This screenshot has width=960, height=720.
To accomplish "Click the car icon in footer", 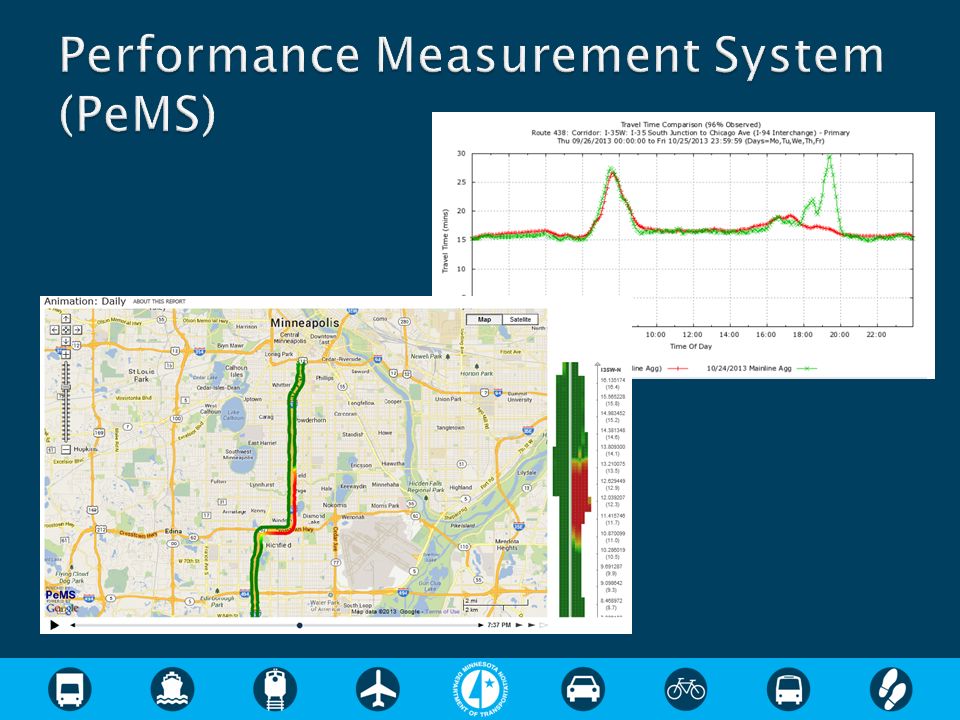I will (583, 689).
